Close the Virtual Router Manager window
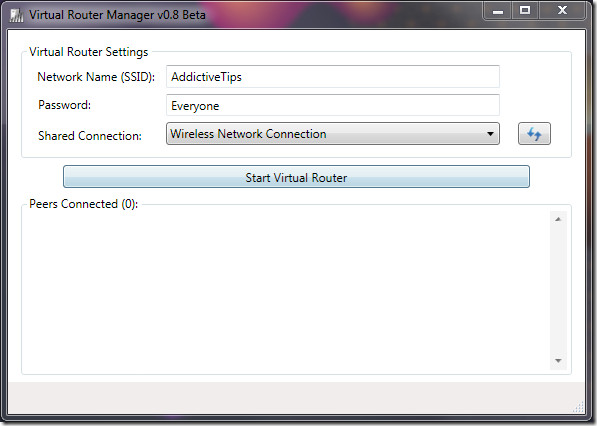The height and width of the screenshot is (426, 597). (562, 11)
